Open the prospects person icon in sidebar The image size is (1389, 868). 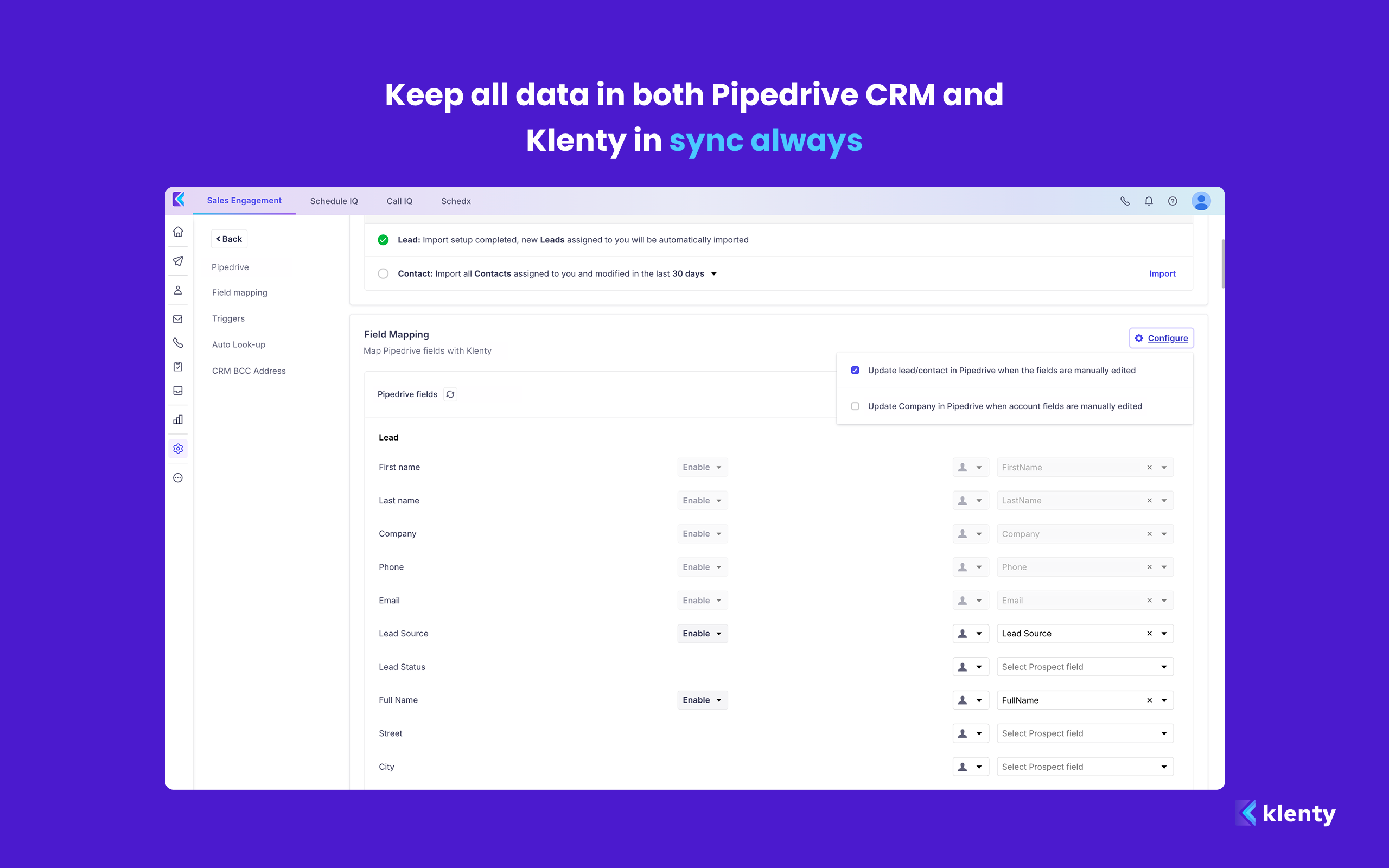click(x=178, y=290)
